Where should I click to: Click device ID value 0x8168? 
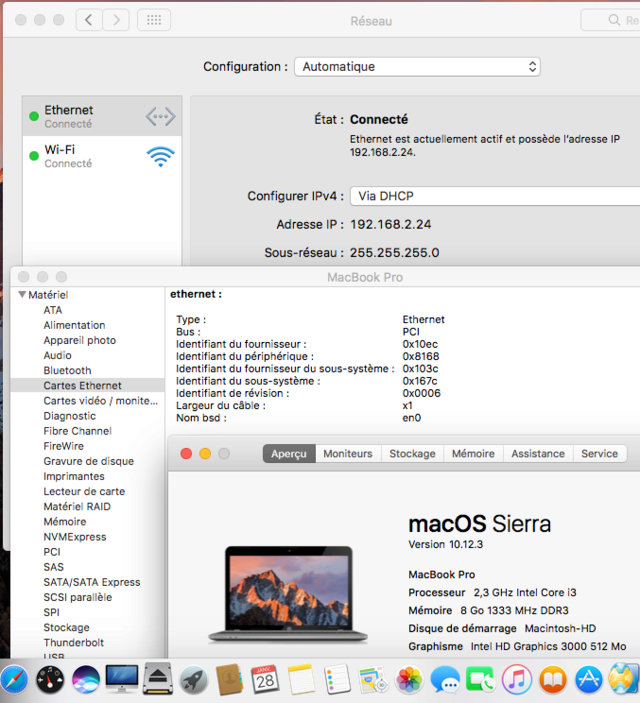click(421, 357)
